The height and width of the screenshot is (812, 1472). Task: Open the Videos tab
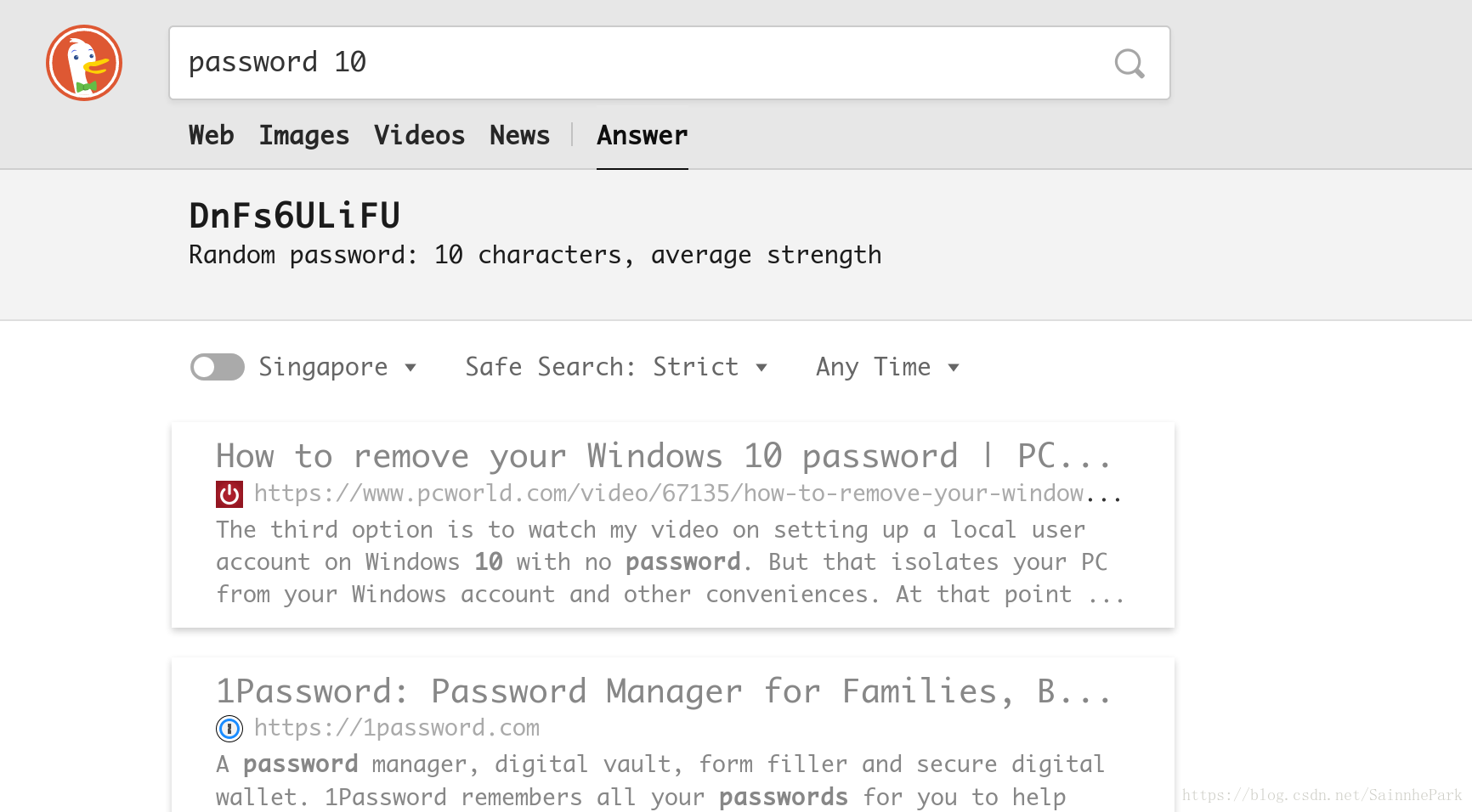click(x=420, y=135)
